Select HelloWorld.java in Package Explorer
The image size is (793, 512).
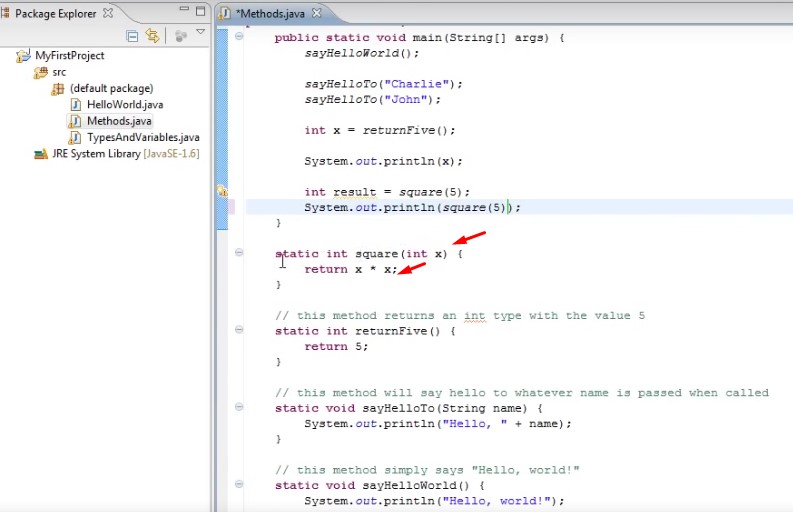point(124,104)
